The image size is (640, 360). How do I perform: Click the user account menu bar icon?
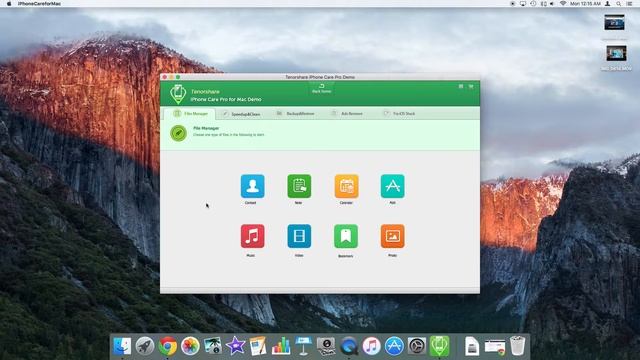608,4
